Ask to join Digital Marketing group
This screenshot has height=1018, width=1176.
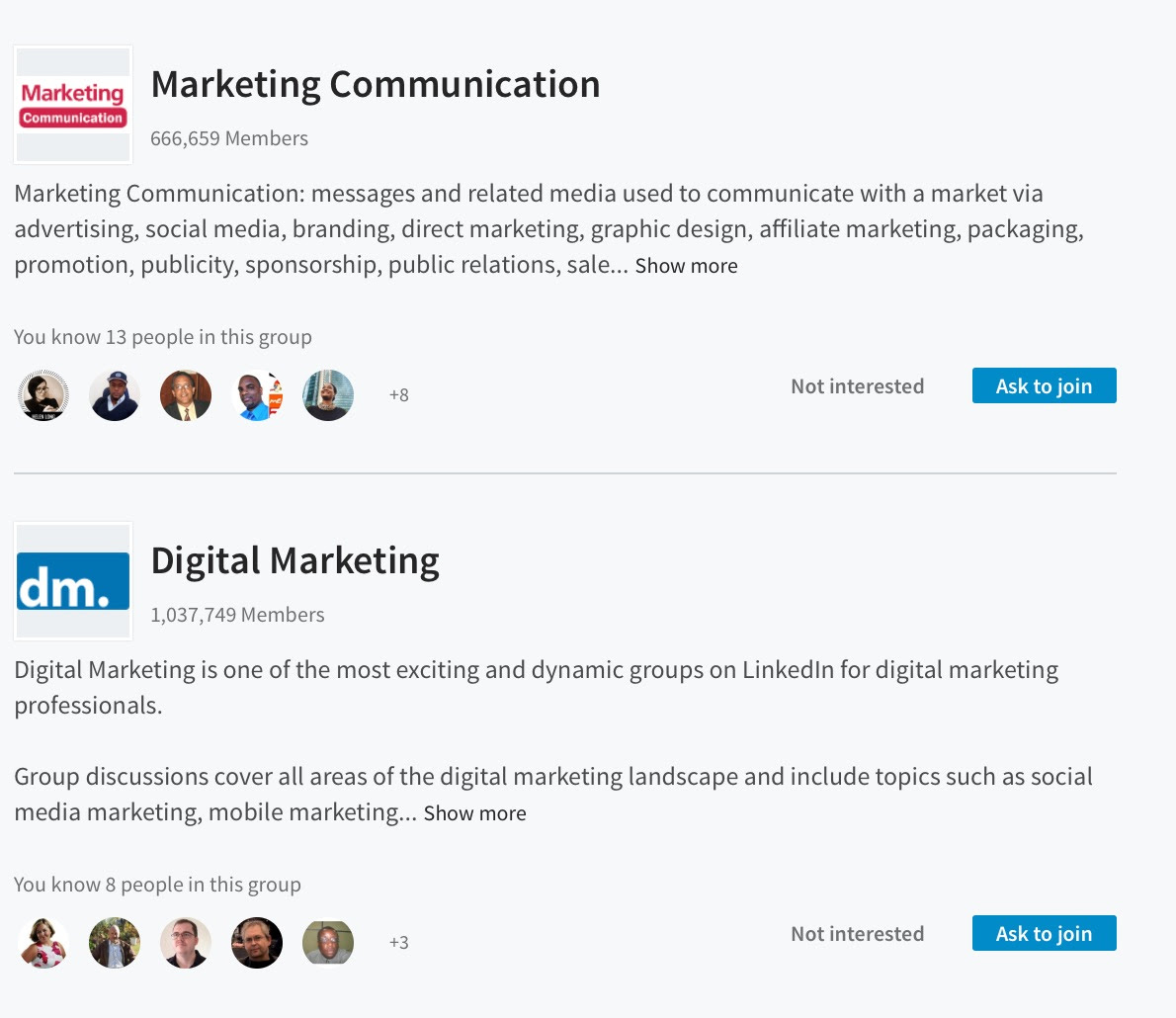[x=1044, y=933]
